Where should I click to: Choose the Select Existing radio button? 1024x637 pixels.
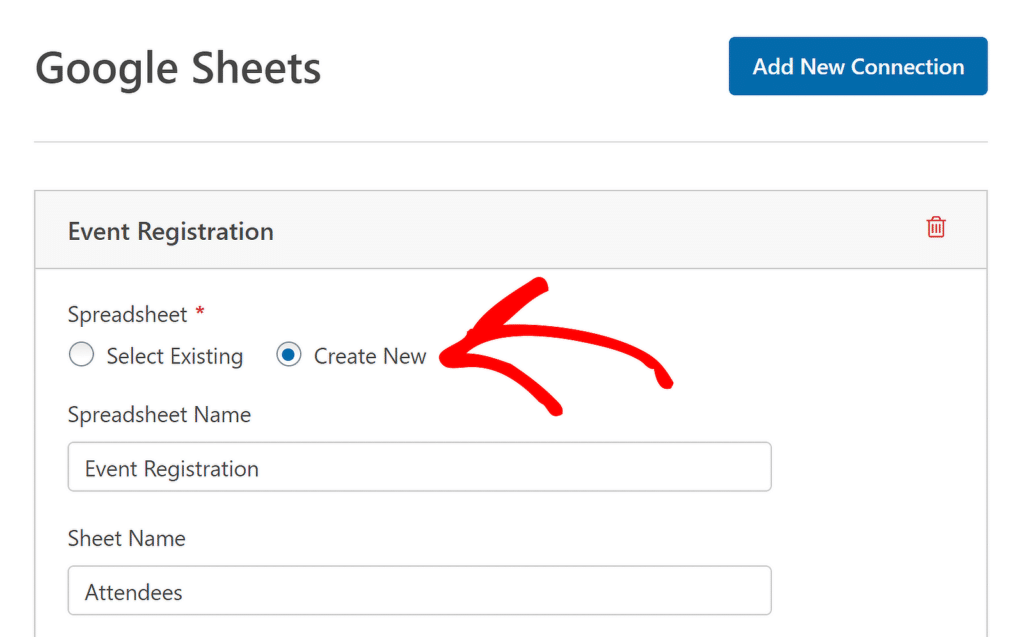82,355
